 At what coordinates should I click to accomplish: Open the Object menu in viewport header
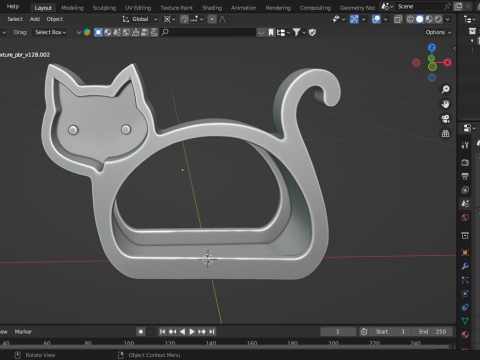pos(55,19)
